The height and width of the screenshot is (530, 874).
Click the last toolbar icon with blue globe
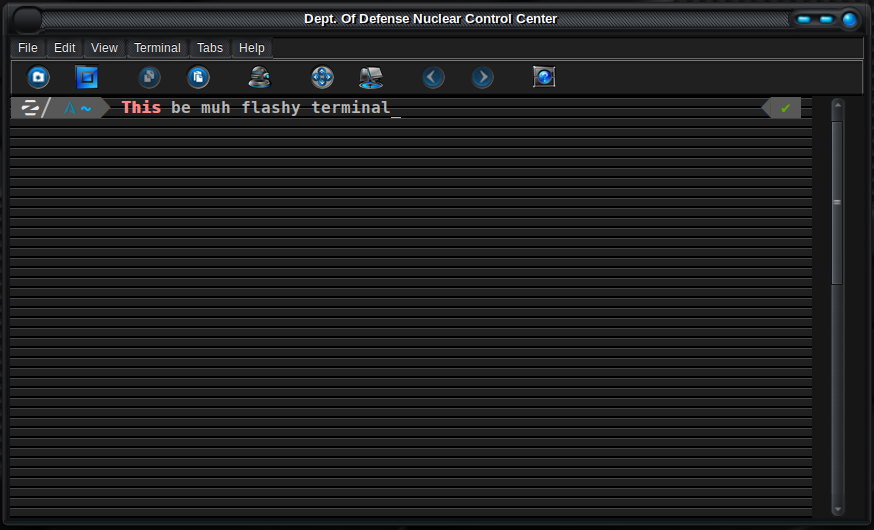544,77
